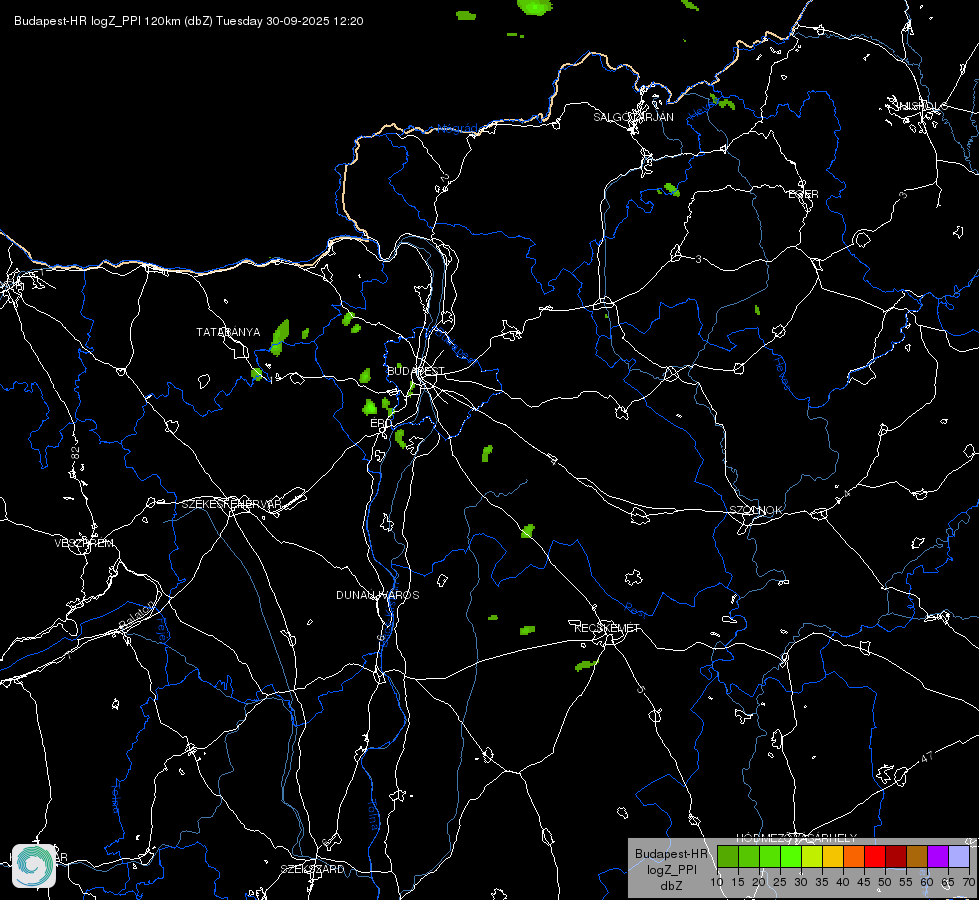Image resolution: width=979 pixels, height=900 pixels.
Task: Click the VESZPREM city label
Action: (84, 543)
